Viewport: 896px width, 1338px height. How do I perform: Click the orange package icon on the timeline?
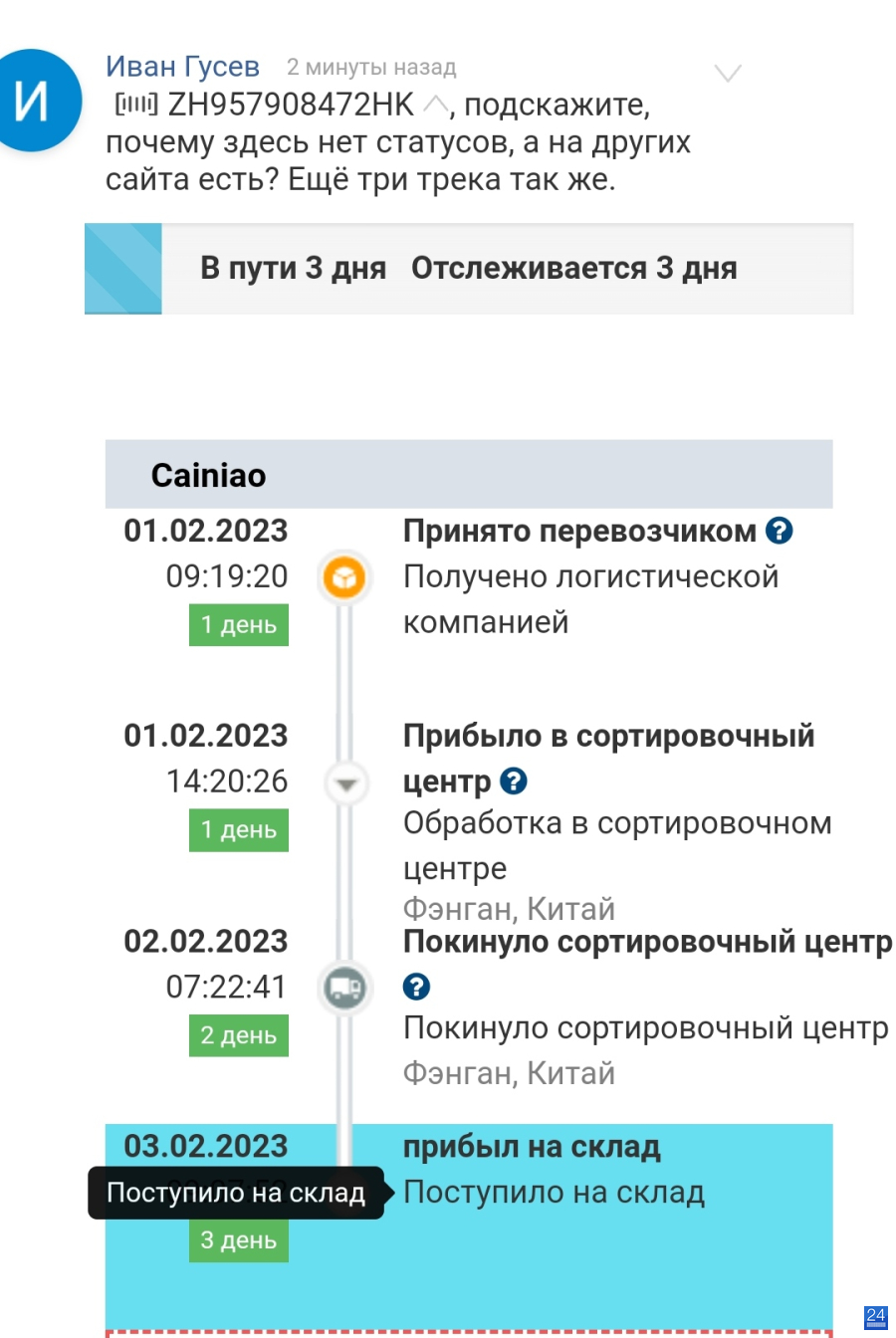(344, 577)
